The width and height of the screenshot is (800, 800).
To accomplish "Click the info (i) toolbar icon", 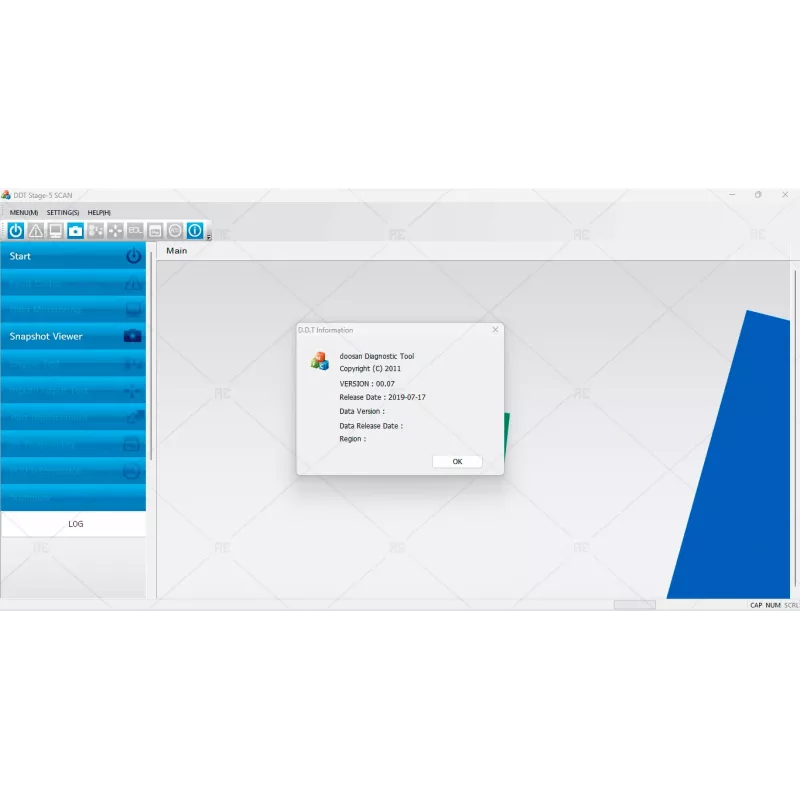I will 193,231.
